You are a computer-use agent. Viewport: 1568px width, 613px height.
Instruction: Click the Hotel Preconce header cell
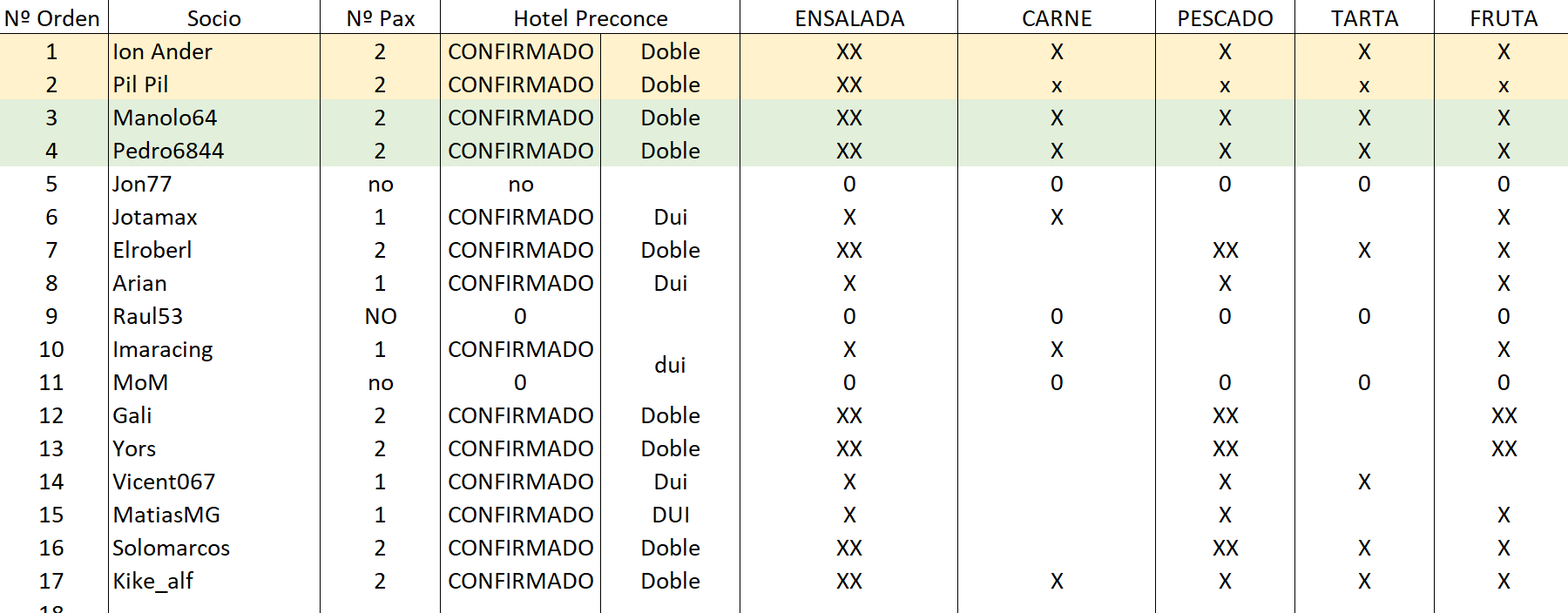[590, 18]
